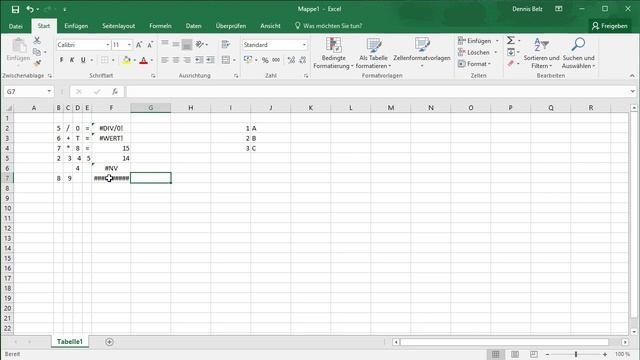
Task: Copy selection with the copy icon
Action: click(37, 52)
